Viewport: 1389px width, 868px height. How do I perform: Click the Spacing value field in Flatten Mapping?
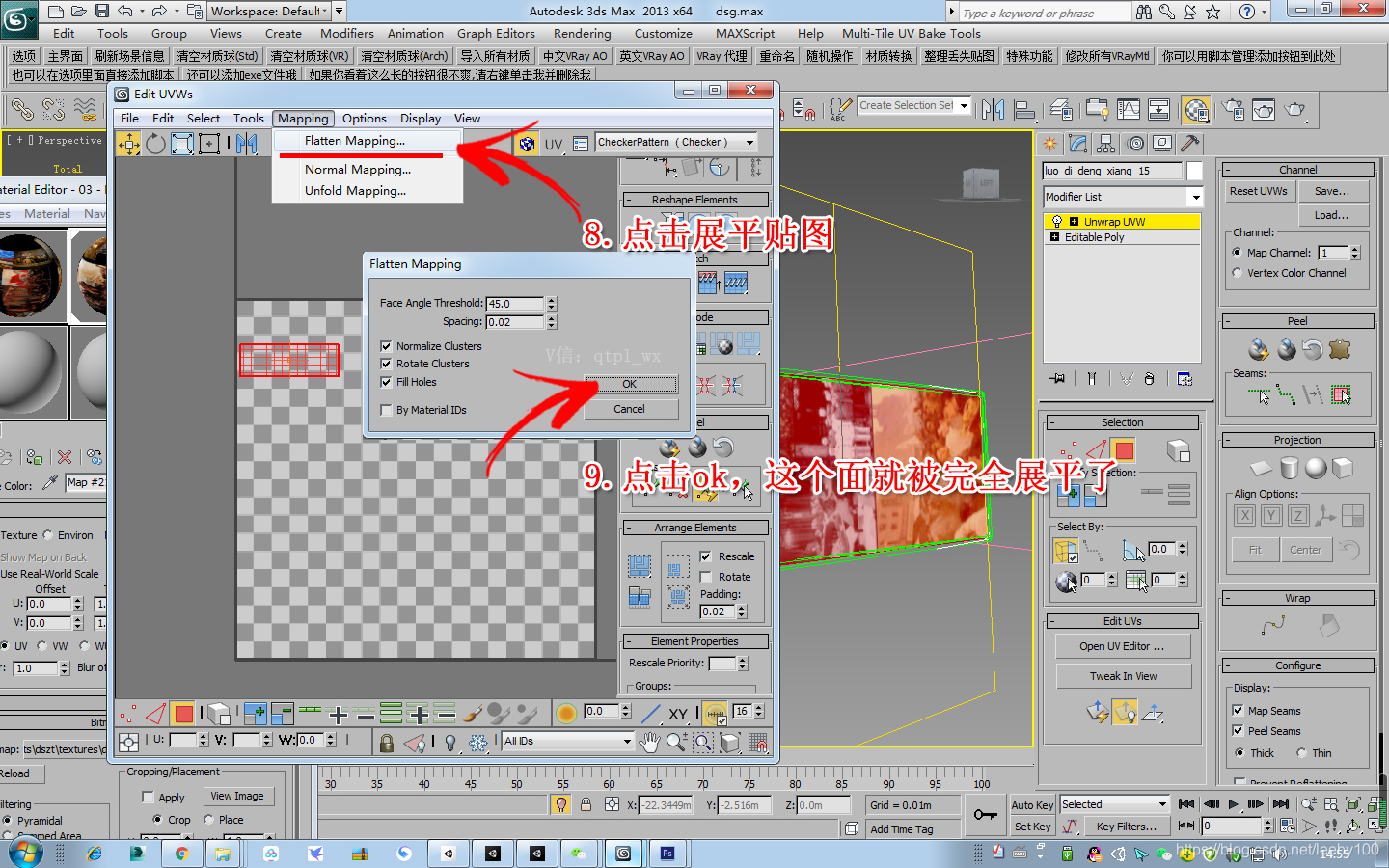point(516,322)
